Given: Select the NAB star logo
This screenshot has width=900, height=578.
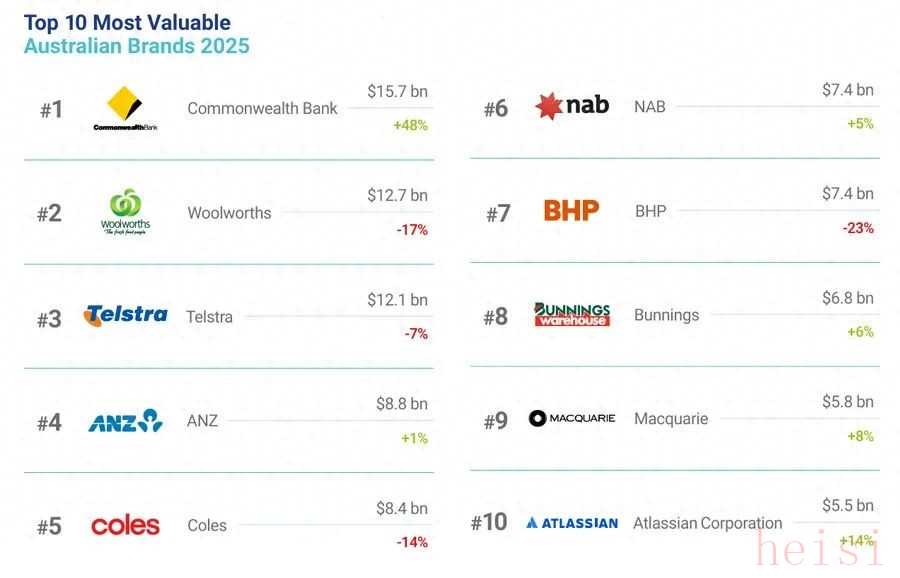Looking at the screenshot, I should [x=572, y=106].
